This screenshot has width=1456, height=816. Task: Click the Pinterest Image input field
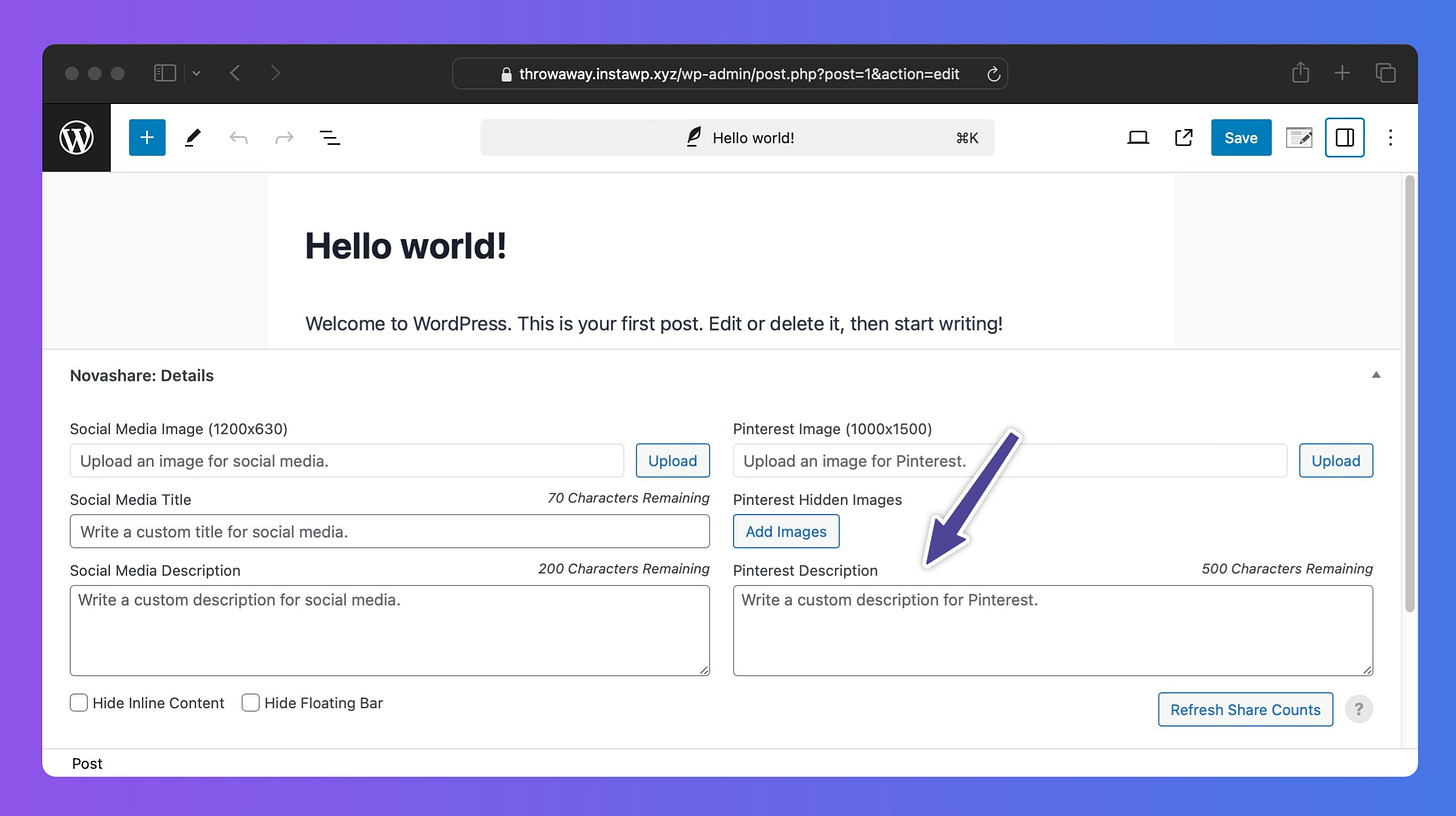[x=1010, y=461]
